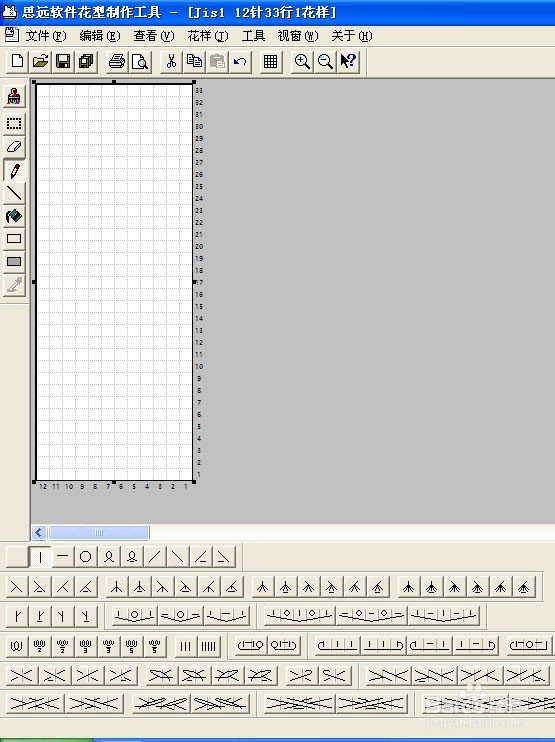Click the grayed-out eyedropper tool
The width and height of the screenshot is (555, 742).
(14, 284)
